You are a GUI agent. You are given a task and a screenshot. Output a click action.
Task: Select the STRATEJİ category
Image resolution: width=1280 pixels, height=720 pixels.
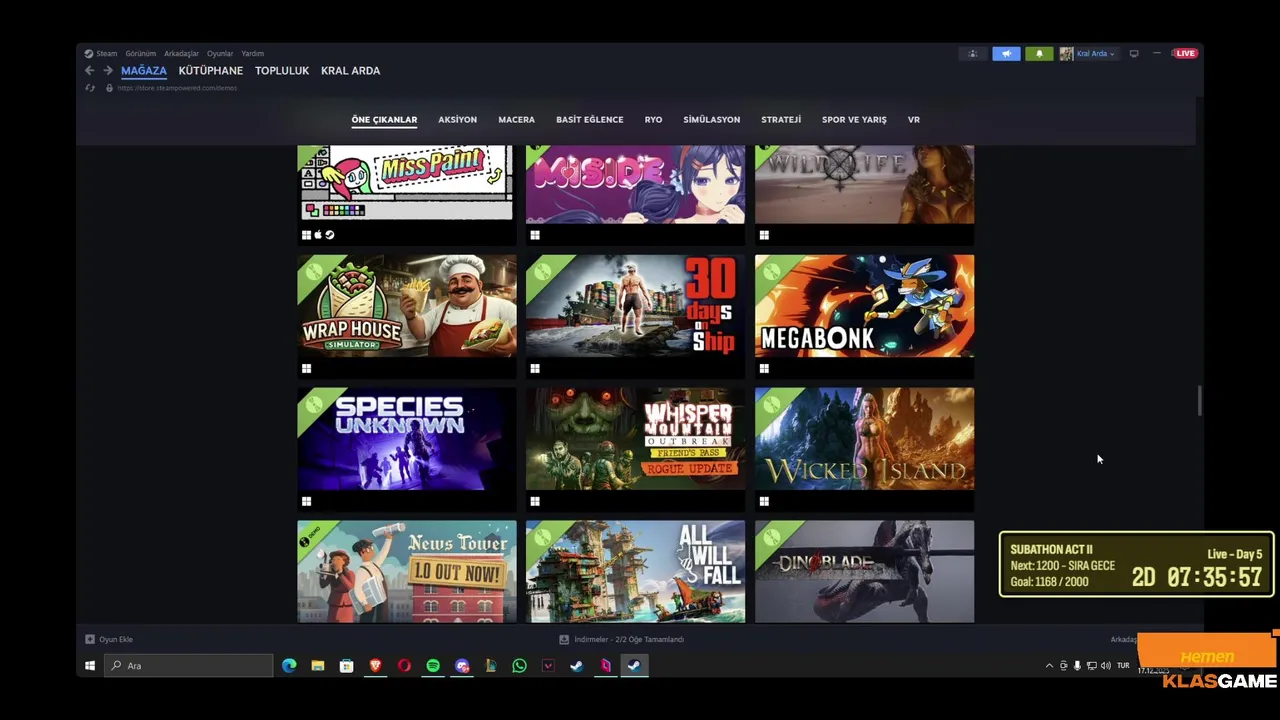click(781, 120)
